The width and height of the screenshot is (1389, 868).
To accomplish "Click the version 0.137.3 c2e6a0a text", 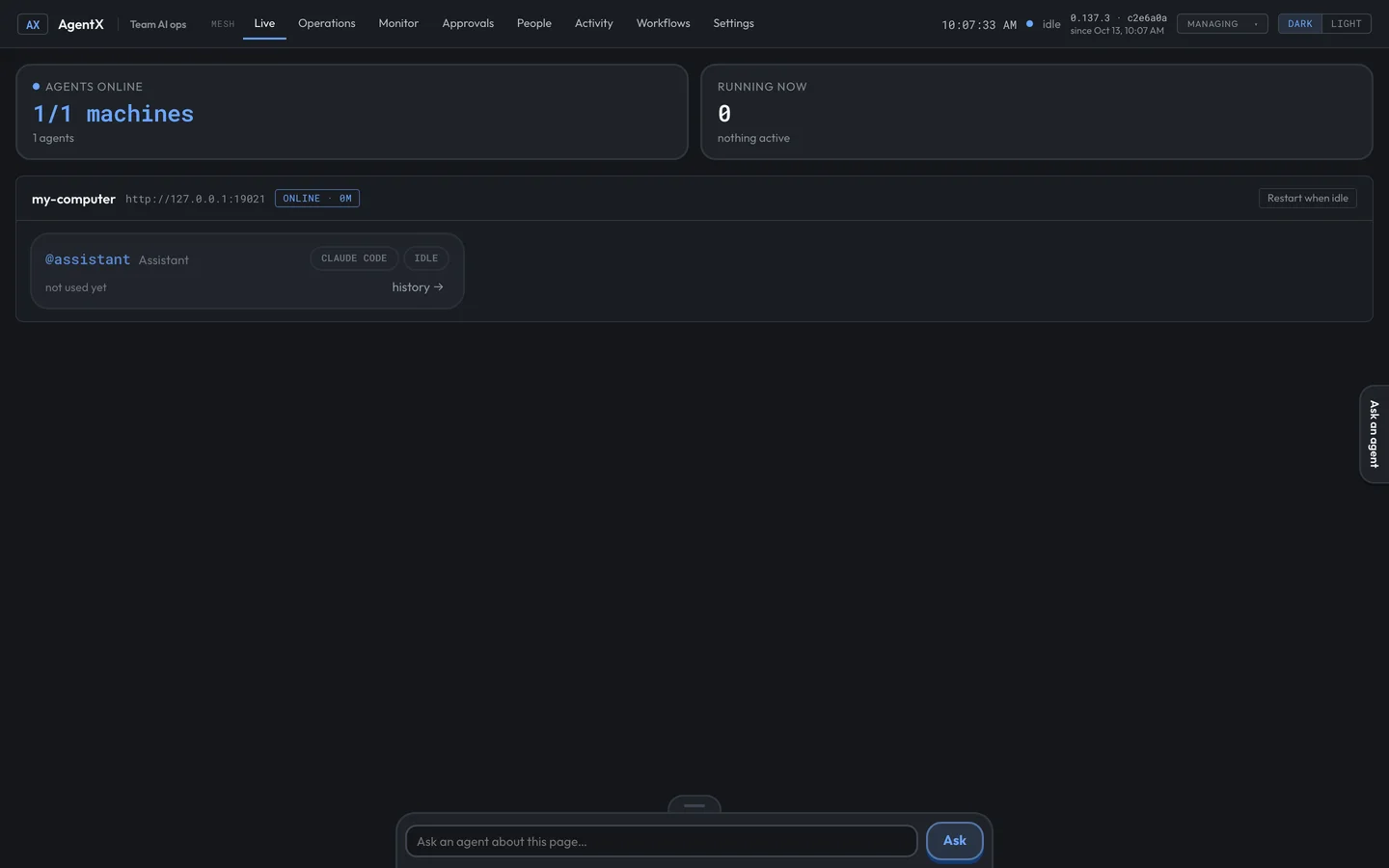I will [x=1118, y=18].
